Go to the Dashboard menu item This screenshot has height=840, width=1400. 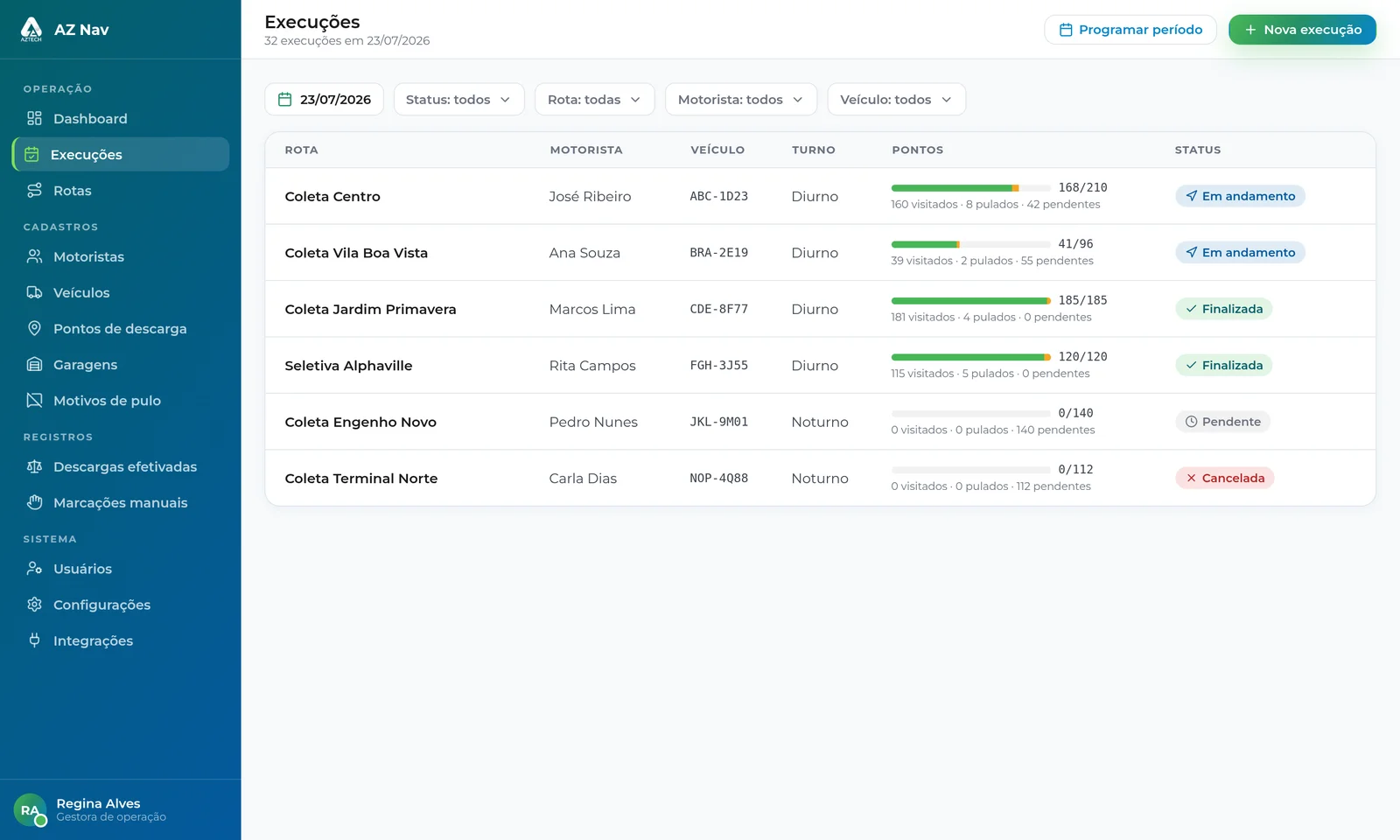coord(121,118)
